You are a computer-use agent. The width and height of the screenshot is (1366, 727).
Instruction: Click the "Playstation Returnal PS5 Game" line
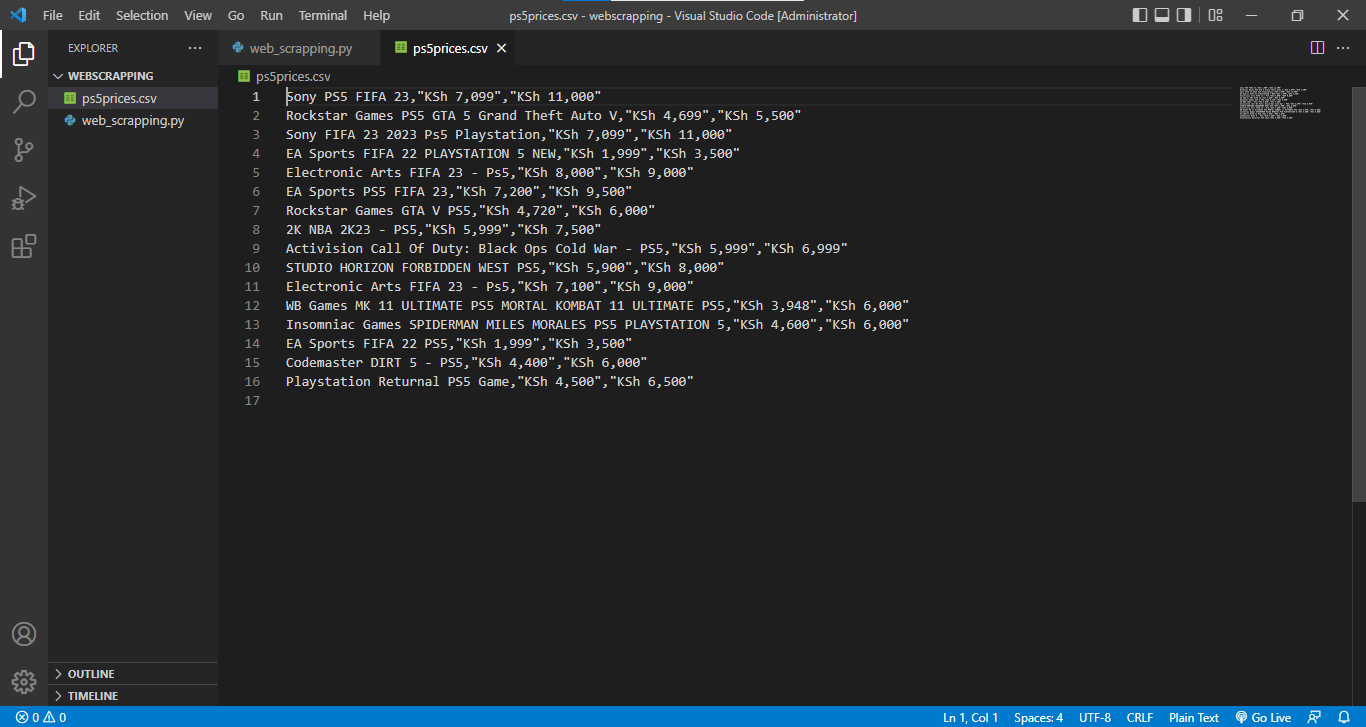[x=489, y=381]
